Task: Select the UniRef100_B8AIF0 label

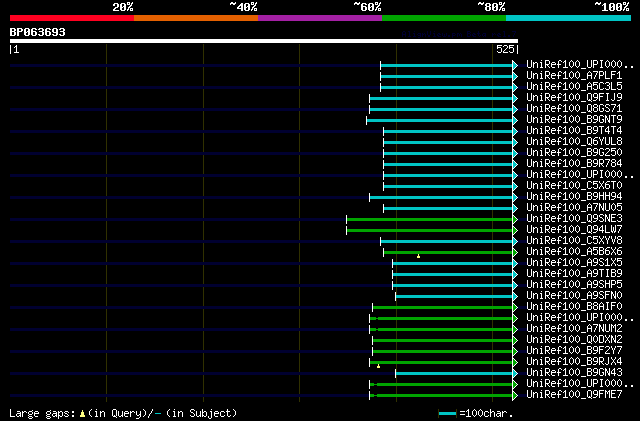Action: (x=574, y=307)
